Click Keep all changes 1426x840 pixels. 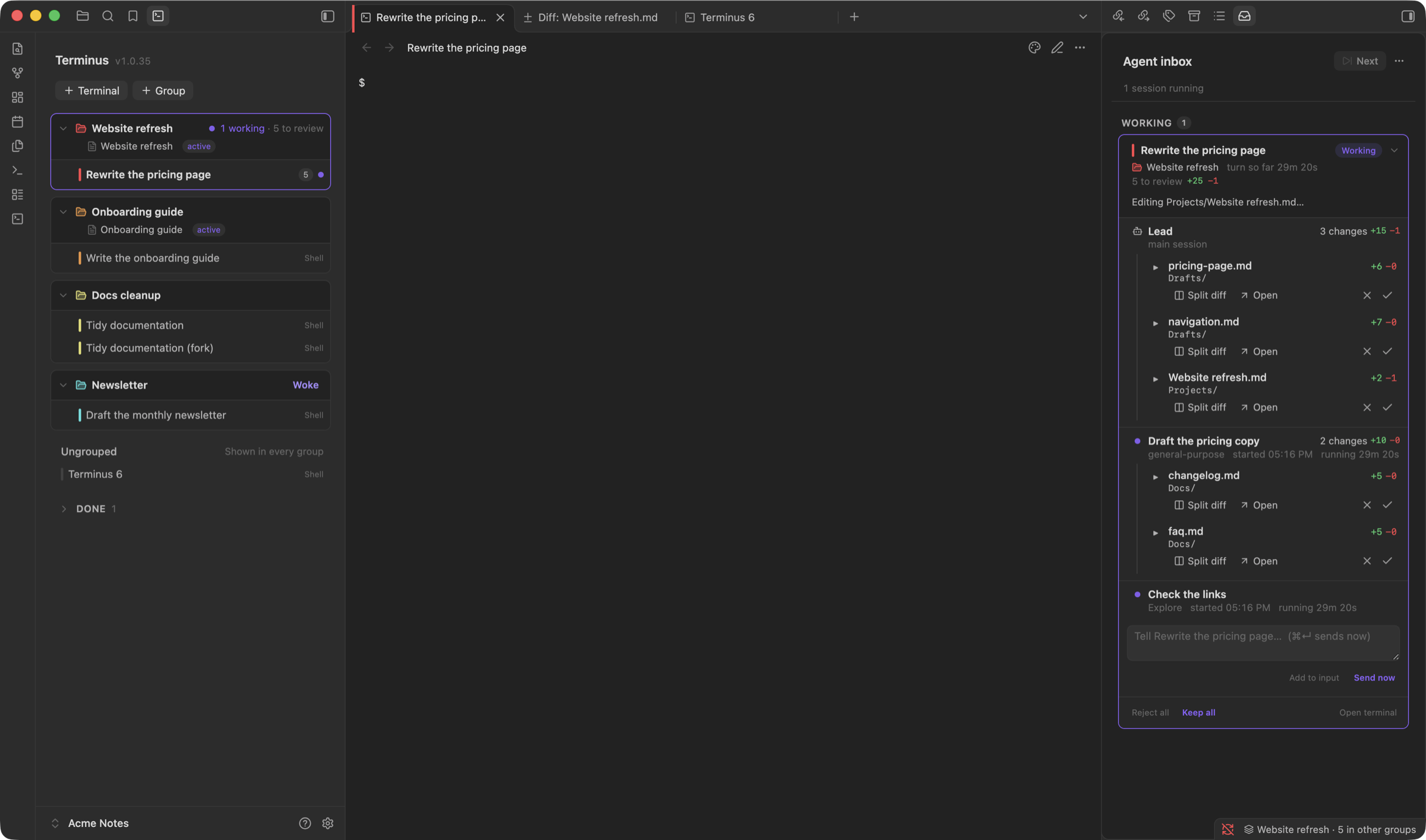pos(1198,712)
